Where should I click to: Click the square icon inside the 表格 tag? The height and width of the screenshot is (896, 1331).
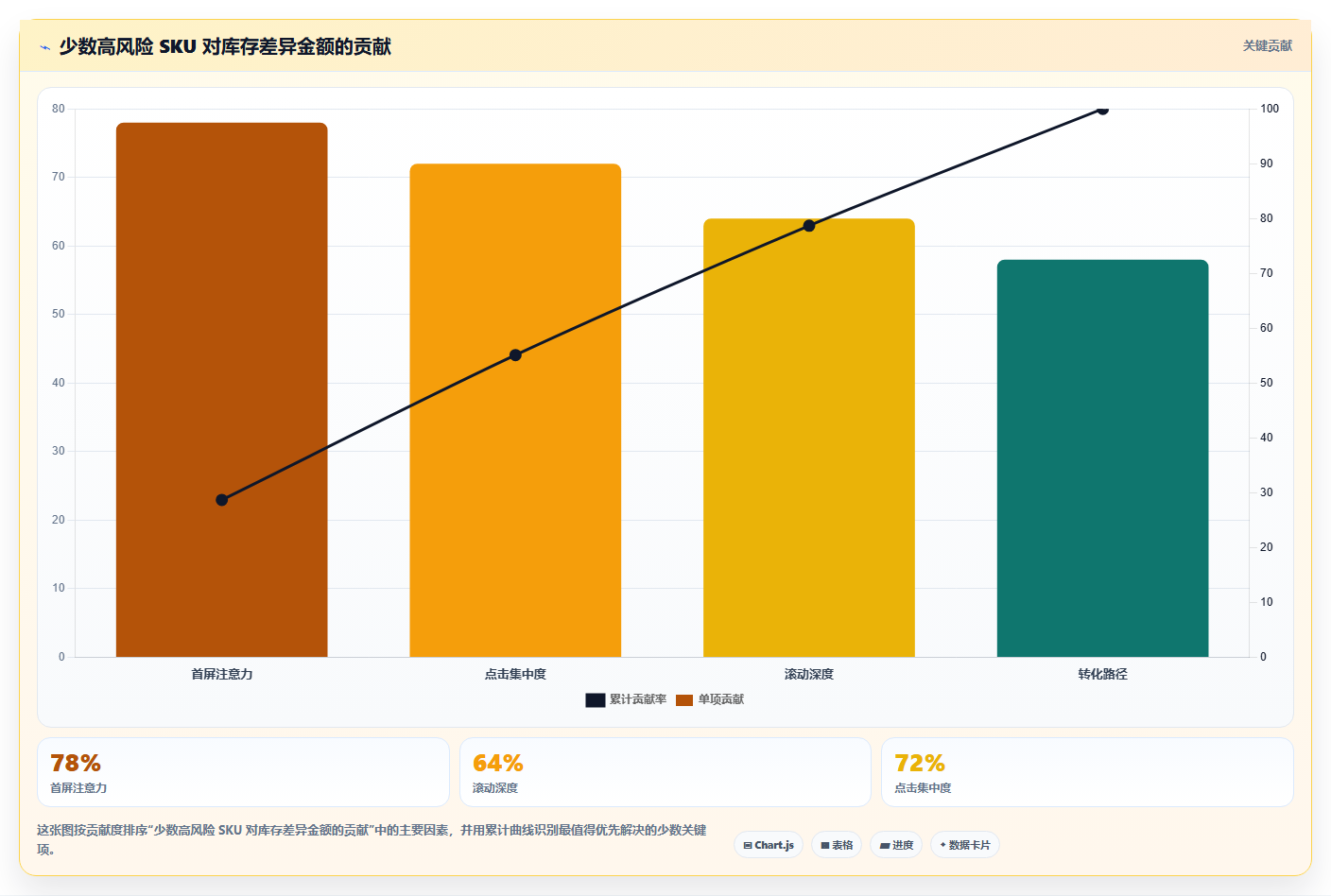[x=825, y=846]
